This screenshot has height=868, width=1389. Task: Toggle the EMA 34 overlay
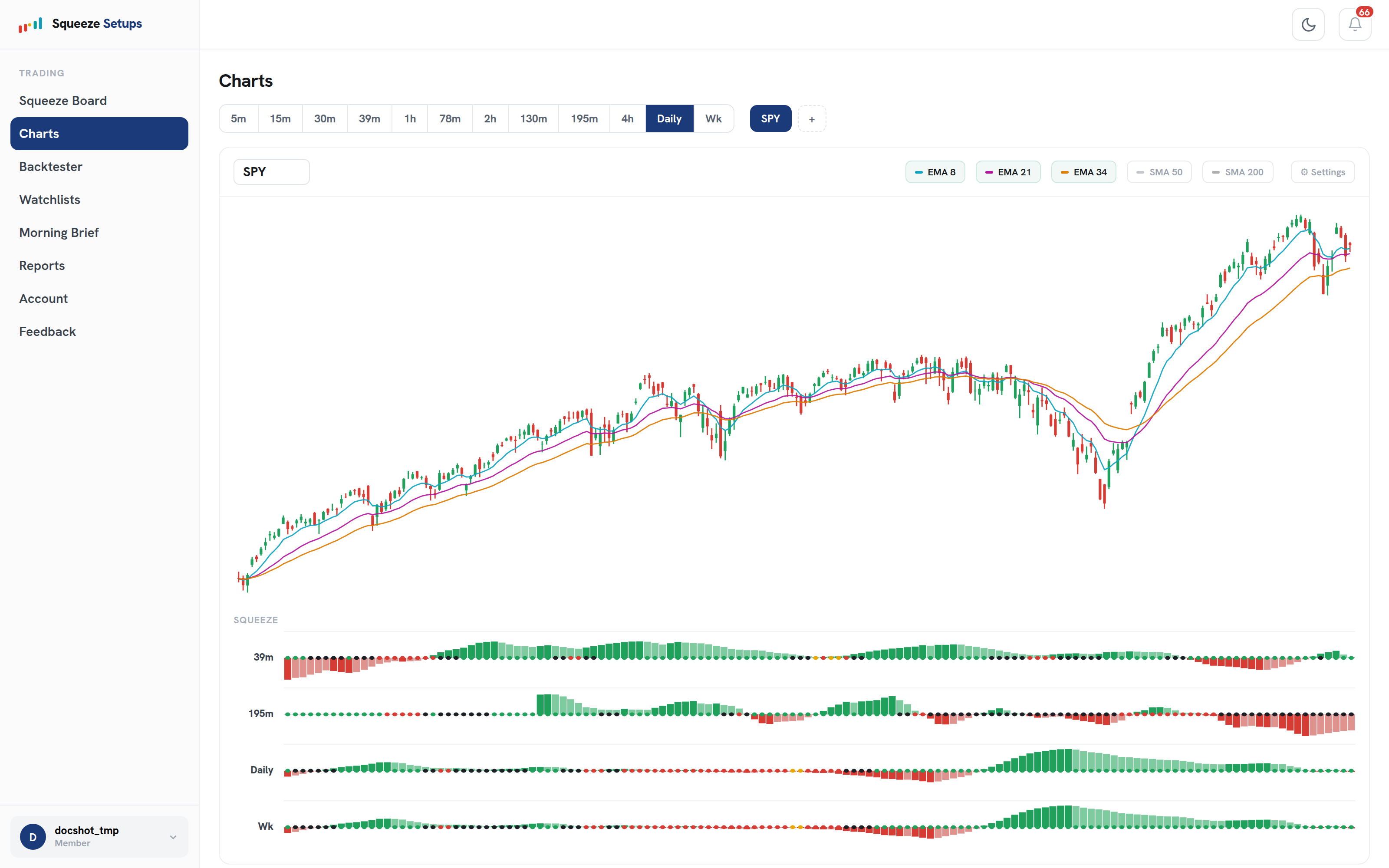[1084, 172]
